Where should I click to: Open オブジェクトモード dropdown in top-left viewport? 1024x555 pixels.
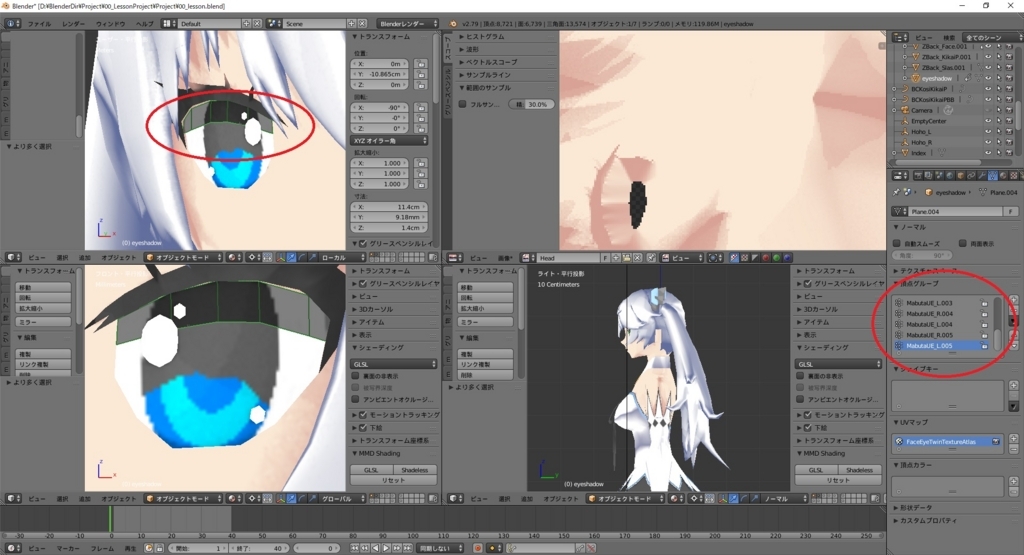184,257
